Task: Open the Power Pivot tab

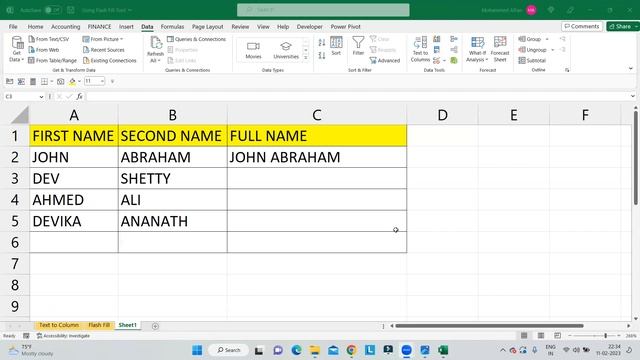Action: point(345,27)
